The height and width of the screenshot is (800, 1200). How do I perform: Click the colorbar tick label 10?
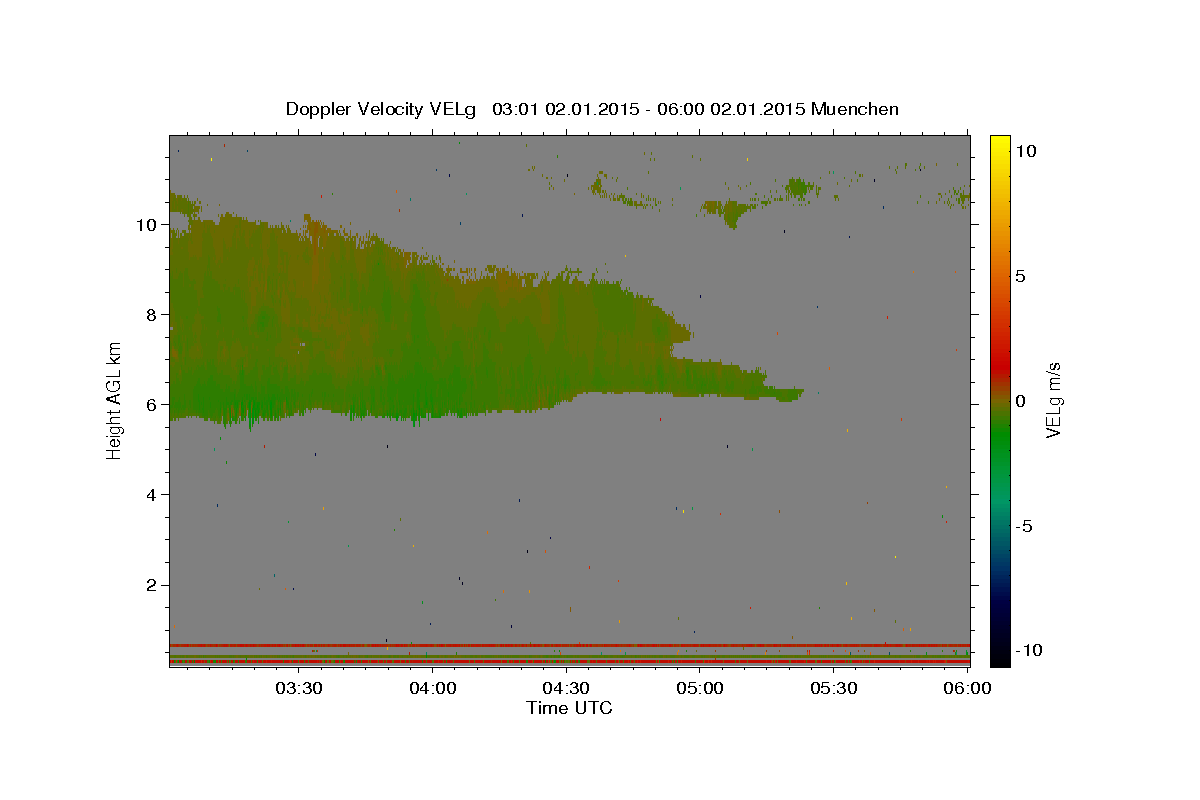1026,151
